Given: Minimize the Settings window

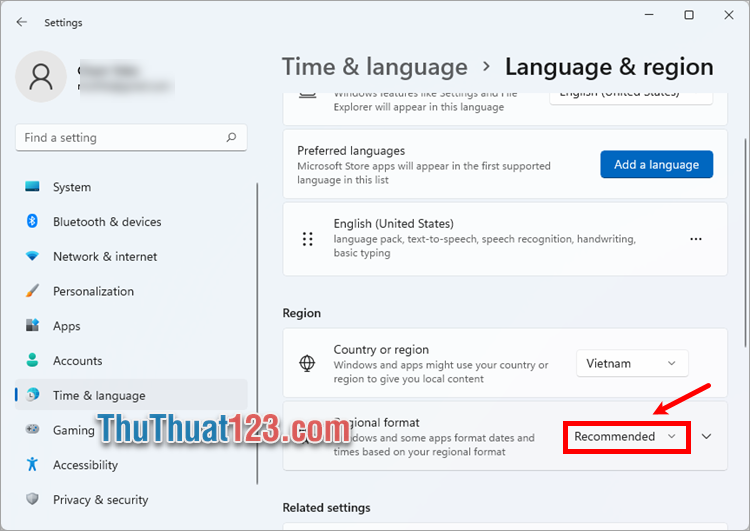Looking at the screenshot, I should 649,15.
